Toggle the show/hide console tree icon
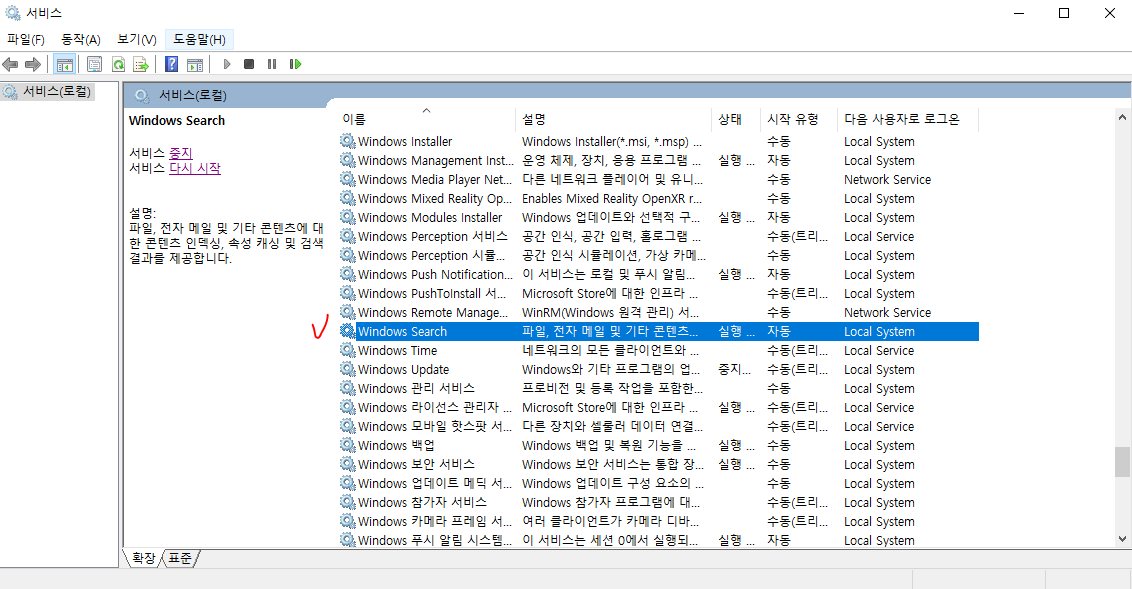Viewport: 1132px width, 589px height. pos(64,64)
